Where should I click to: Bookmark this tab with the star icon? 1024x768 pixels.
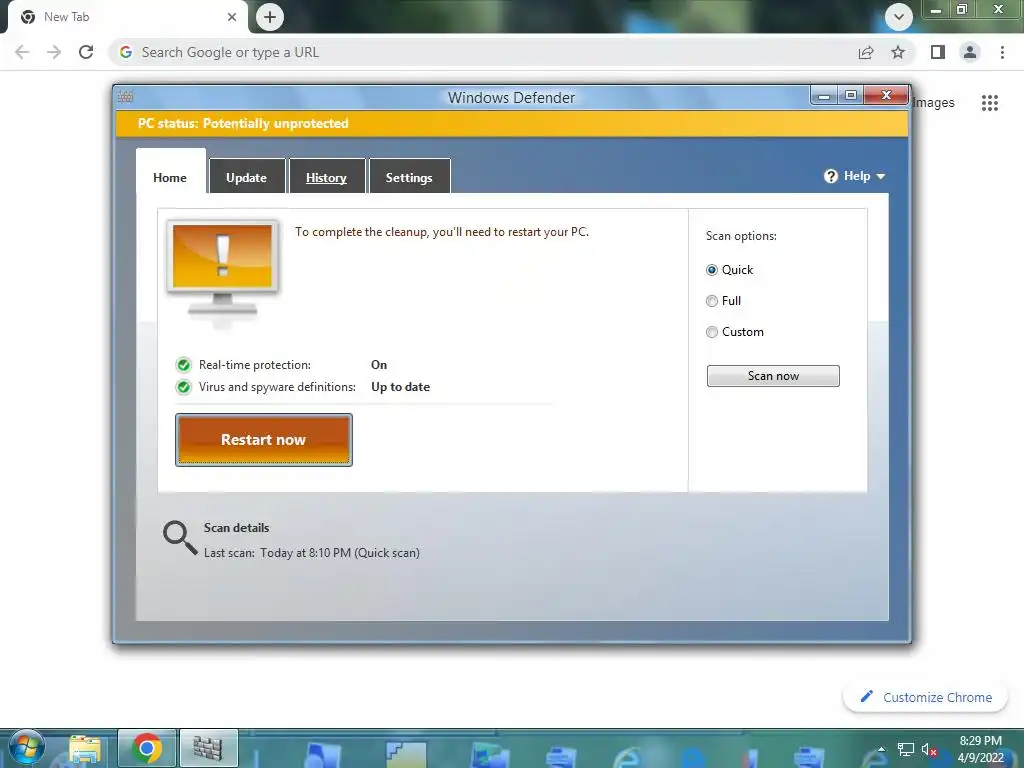pyautogui.click(x=898, y=52)
